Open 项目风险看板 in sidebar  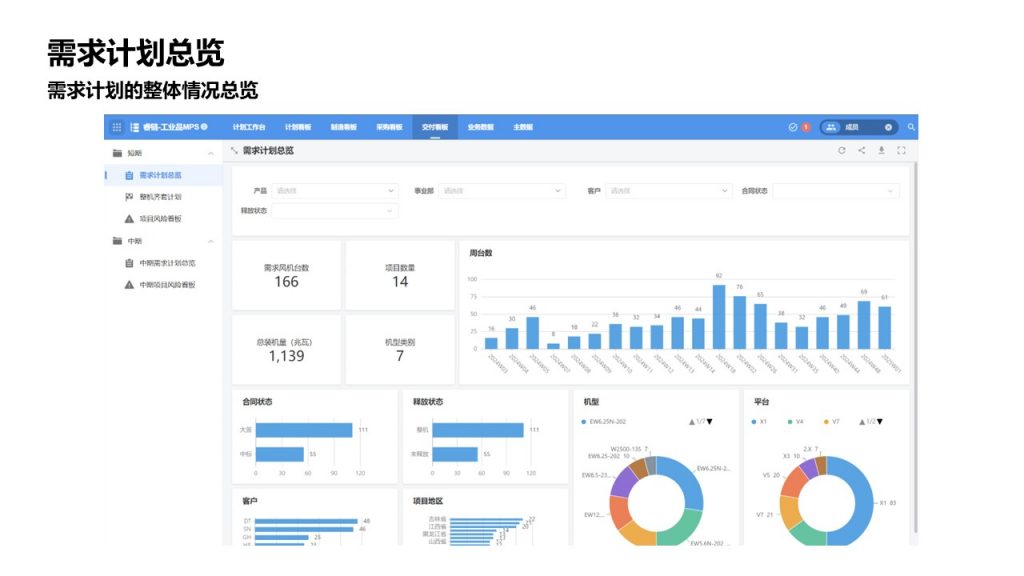[163, 219]
